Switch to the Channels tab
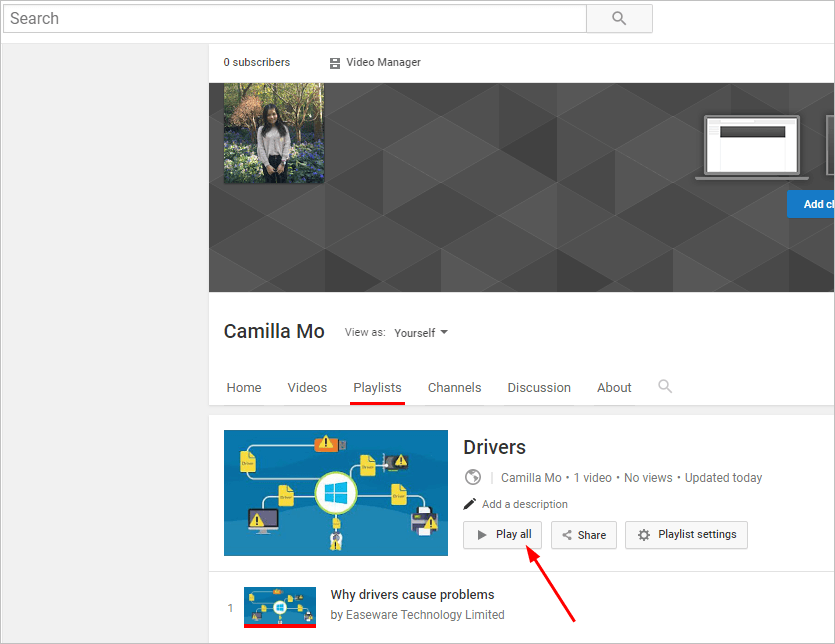Viewport: 835px width, 644px height. pos(454,387)
